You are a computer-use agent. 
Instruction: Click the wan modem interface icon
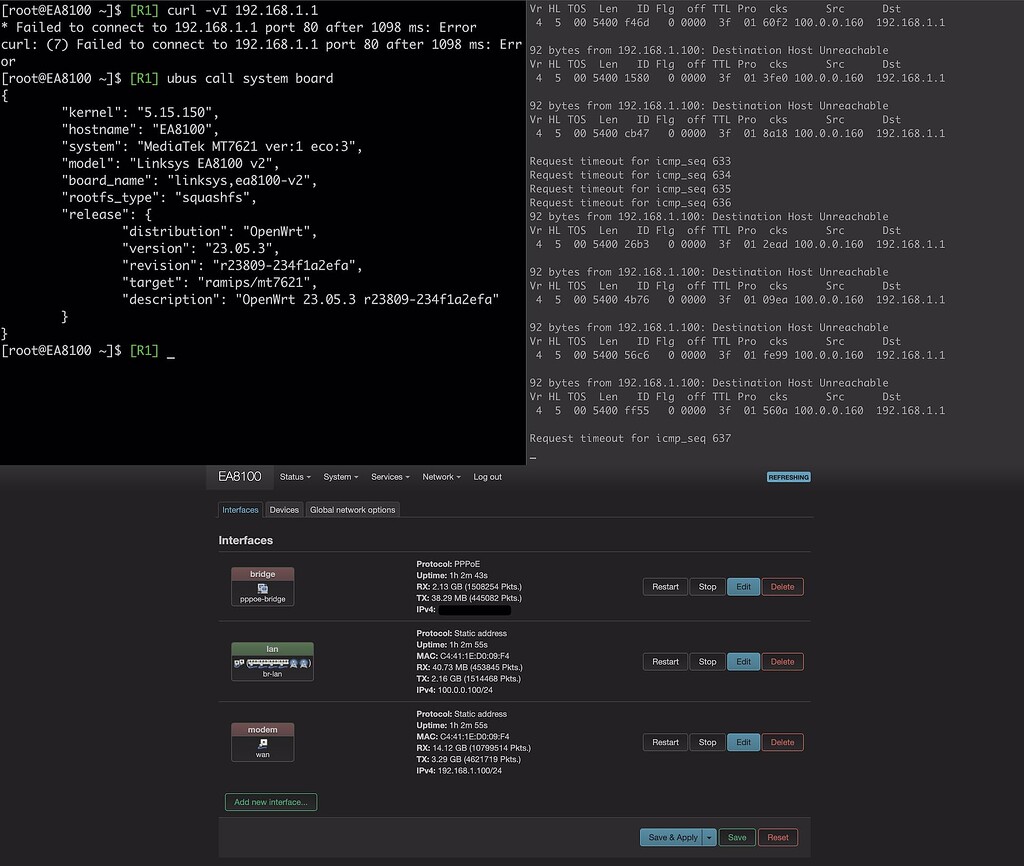pyautogui.click(x=262, y=742)
